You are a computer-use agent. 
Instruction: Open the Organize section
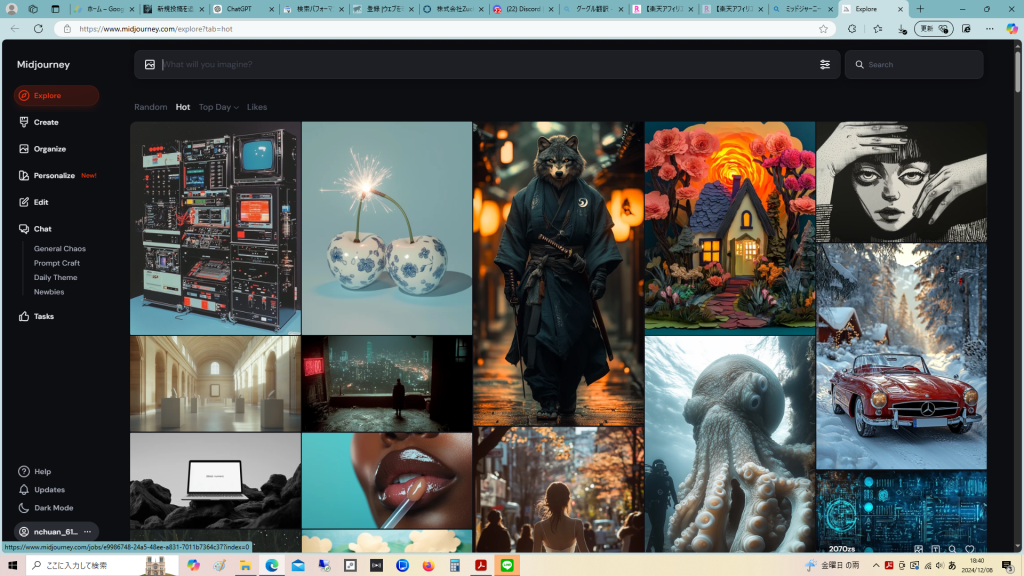pyautogui.click(x=49, y=149)
